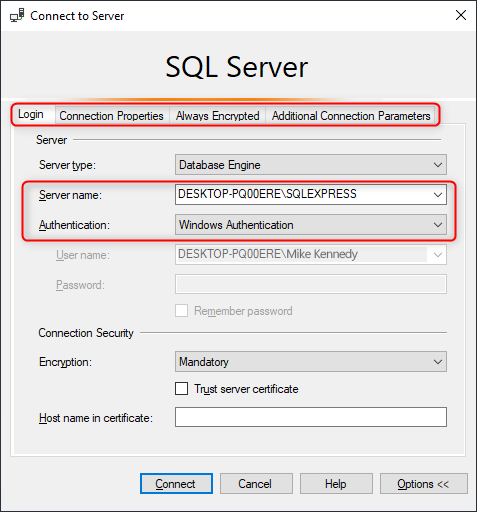Click the Encryption label
The height and width of the screenshot is (512, 477).
click(x=65, y=362)
